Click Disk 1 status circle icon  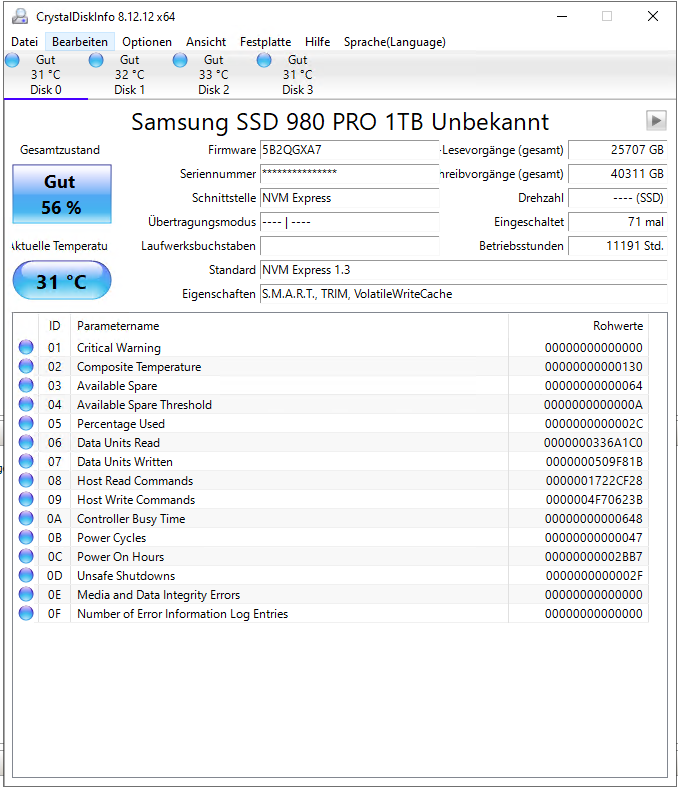tap(96, 60)
